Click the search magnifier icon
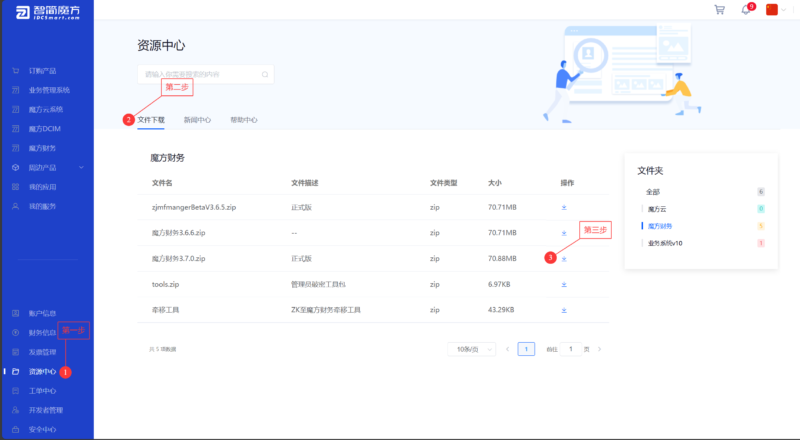800x440 pixels. pyautogui.click(x=265, y=75)
